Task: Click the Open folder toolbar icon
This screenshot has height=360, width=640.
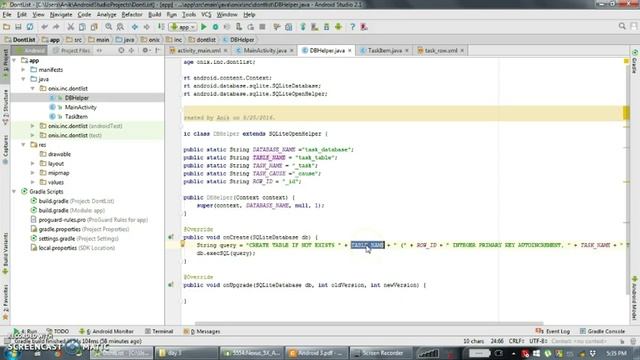Action: coord(7,27)
